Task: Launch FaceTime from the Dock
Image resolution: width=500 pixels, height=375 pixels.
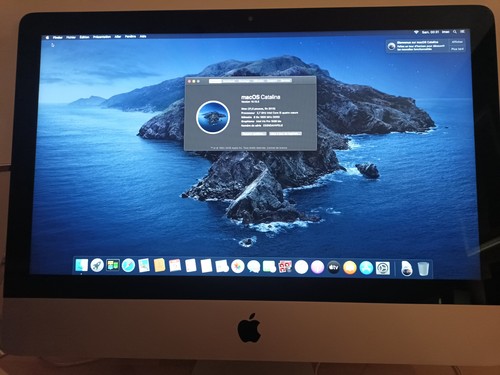Action: pyautogui.click(x=269, y=267)
